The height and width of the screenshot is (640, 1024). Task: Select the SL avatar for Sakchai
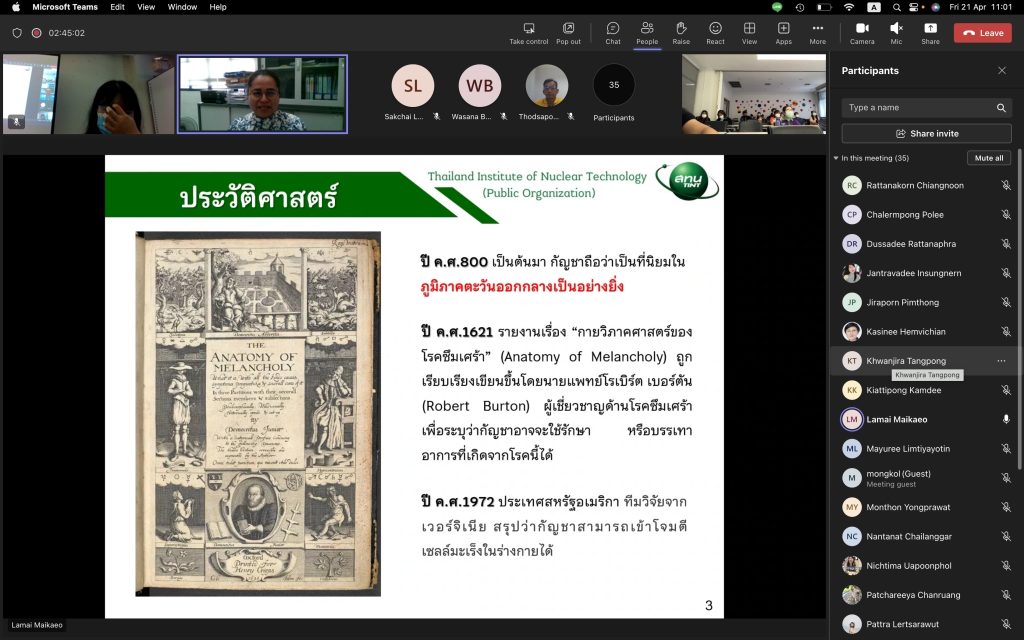412,86
